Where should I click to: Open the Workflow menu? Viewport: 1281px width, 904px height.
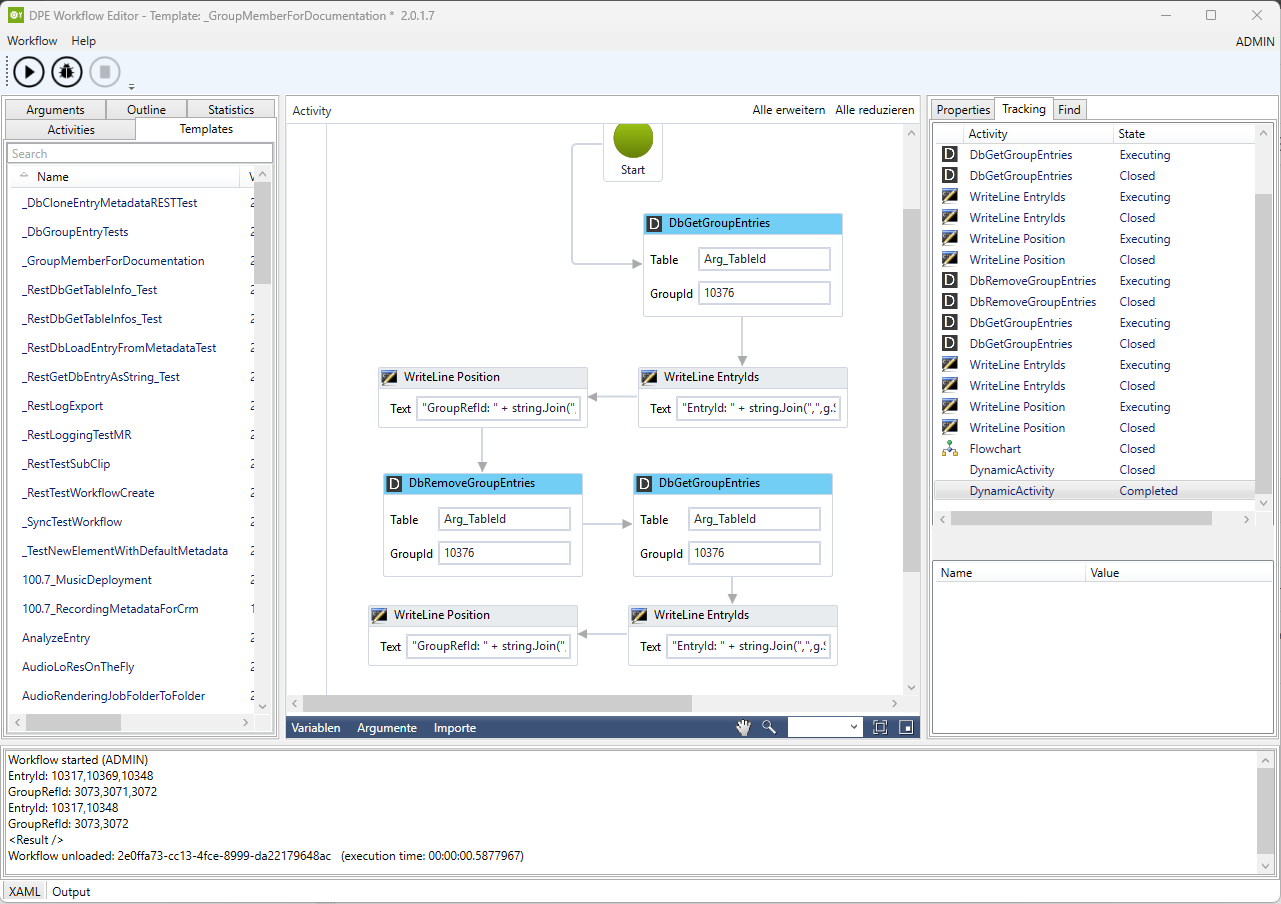coord(32,41)
